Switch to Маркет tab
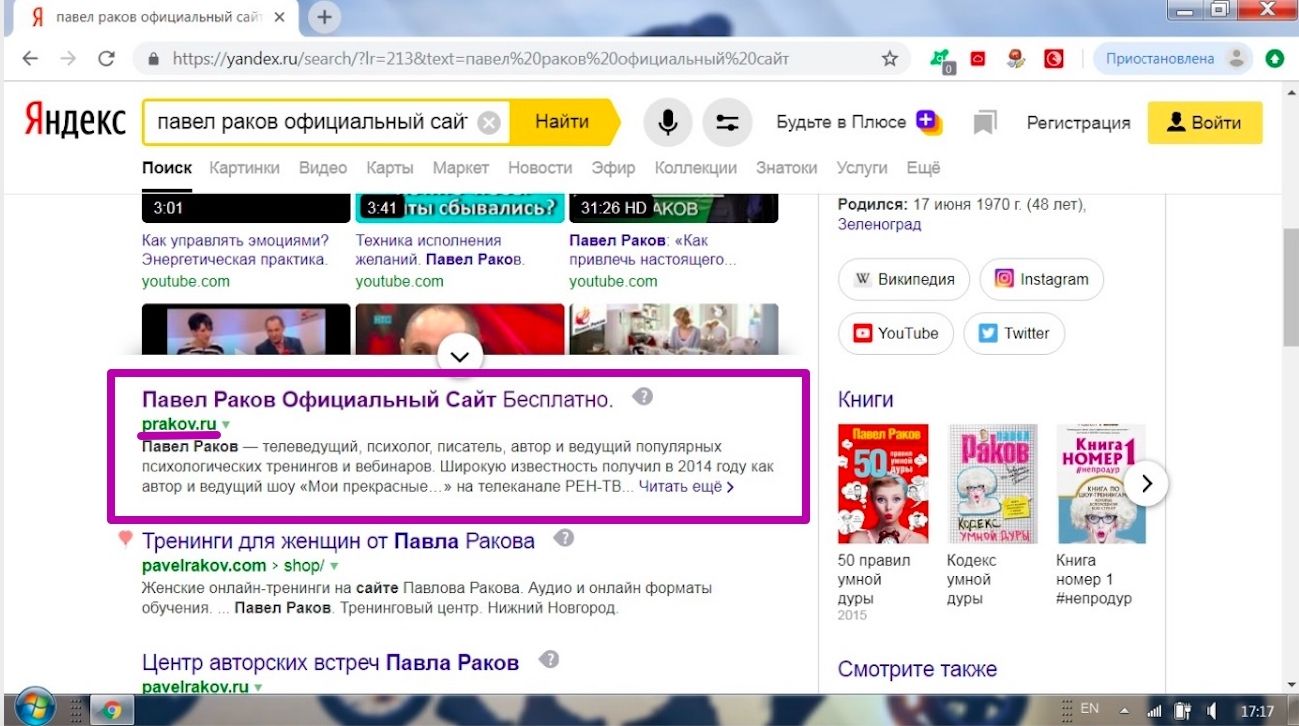This screenshot has height=726, width=1299. tap(461, 168)
